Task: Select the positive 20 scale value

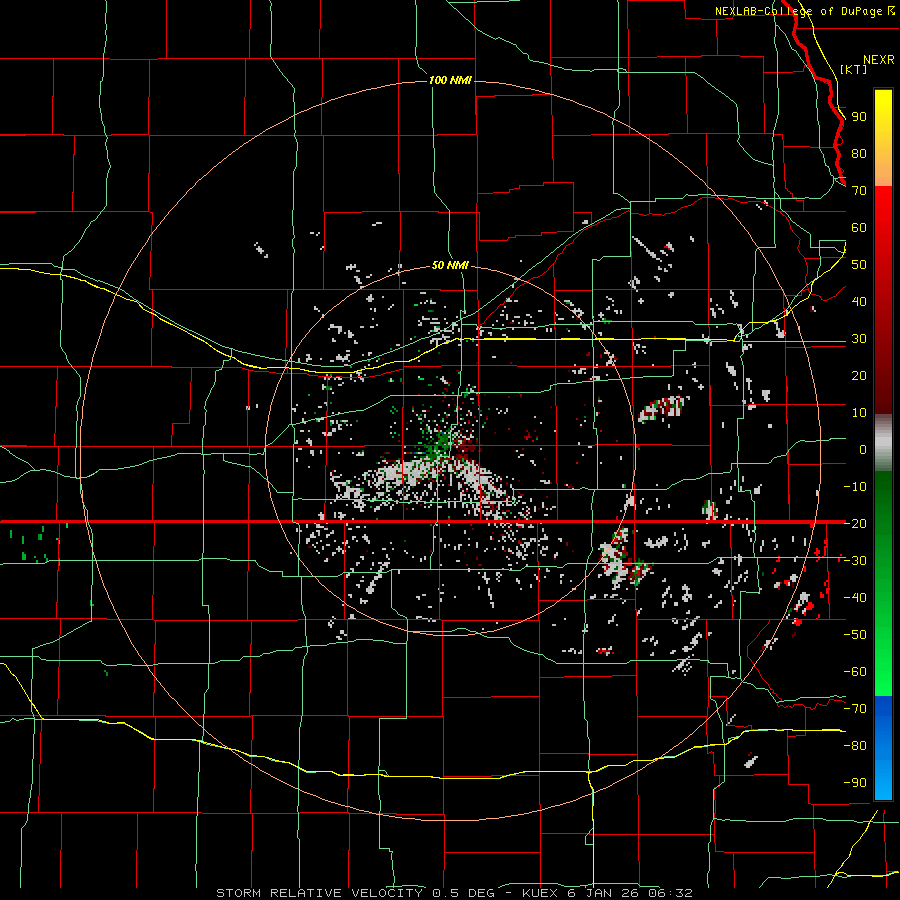Action: coord(859,376)
